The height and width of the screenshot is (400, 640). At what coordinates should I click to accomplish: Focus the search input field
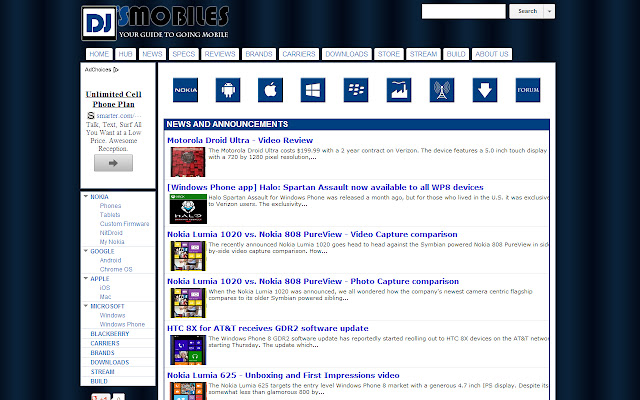tap(464, 11)
